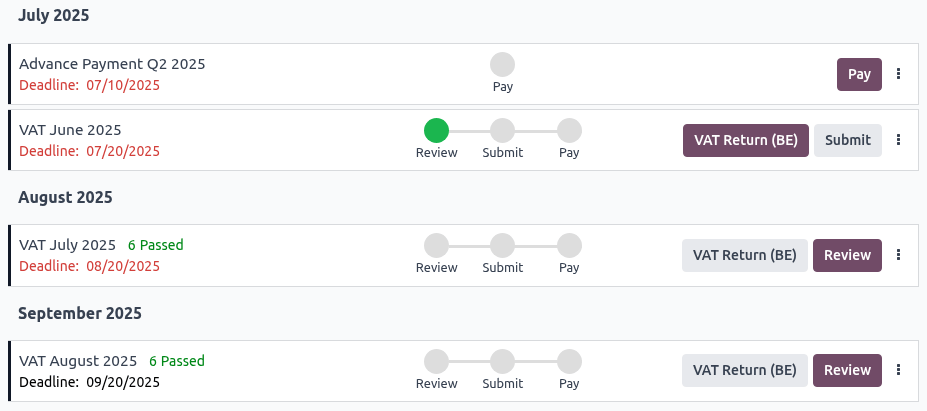Open VAT Return (BE) for VAT June

point(745,140)
